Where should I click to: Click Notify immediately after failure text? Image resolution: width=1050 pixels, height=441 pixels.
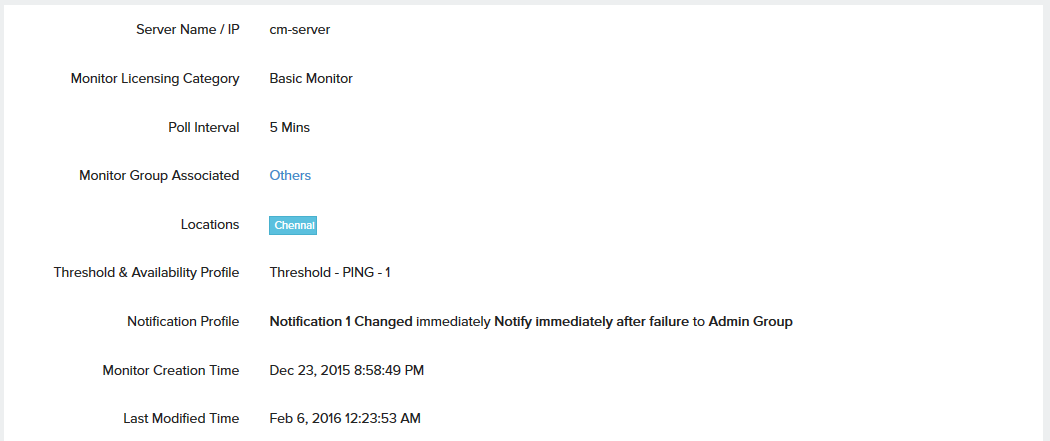(591, 322)
